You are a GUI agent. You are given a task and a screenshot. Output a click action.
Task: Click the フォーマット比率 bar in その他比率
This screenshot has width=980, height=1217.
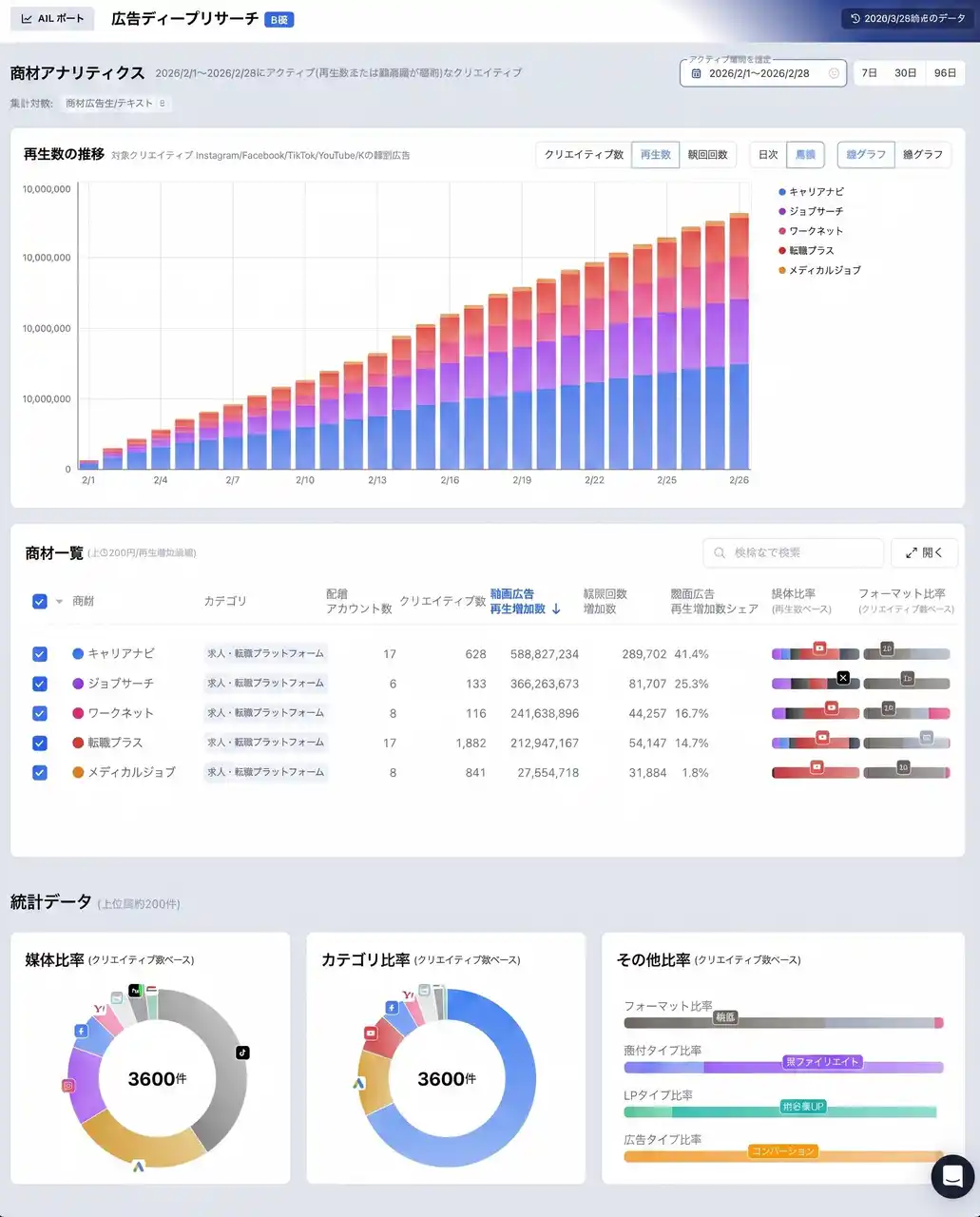point(783,1023)
